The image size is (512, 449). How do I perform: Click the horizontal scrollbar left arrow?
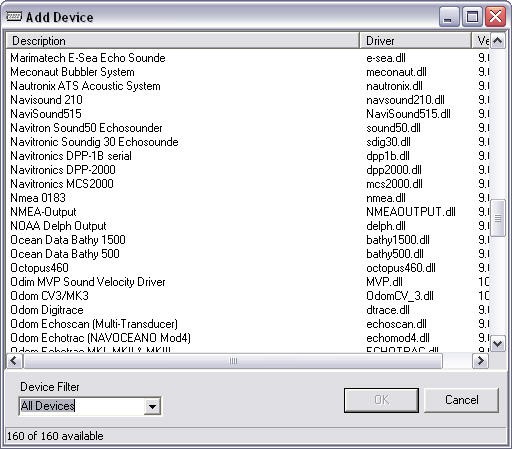point(14,361)
